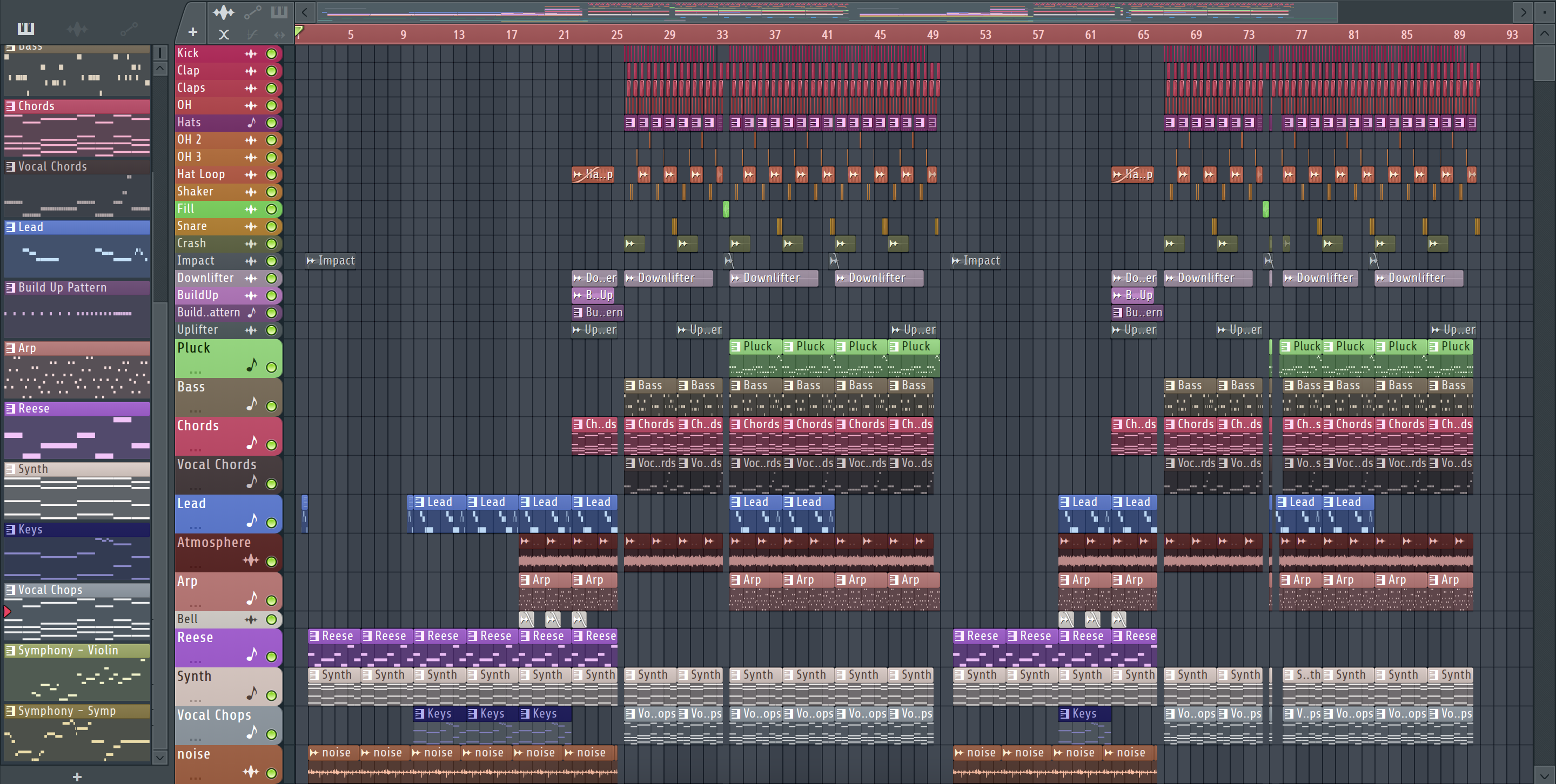Click bar 65 on the timeline ruler
Viewport: 1556px width, 784px height.
tap(1143, 35)
